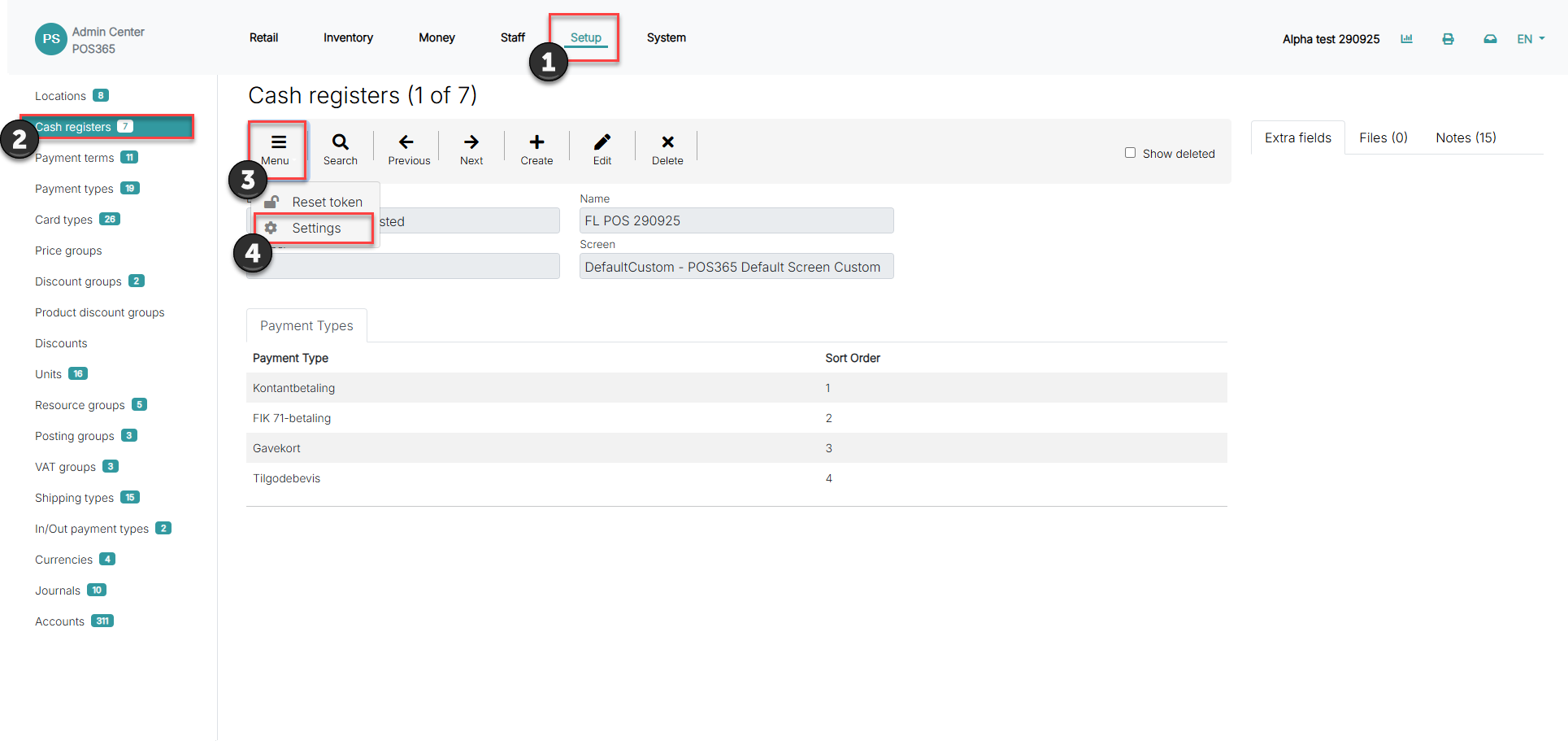Go to Next register arrow
This screenshot has height=741, width=1568.
click(x=471, y=142)
